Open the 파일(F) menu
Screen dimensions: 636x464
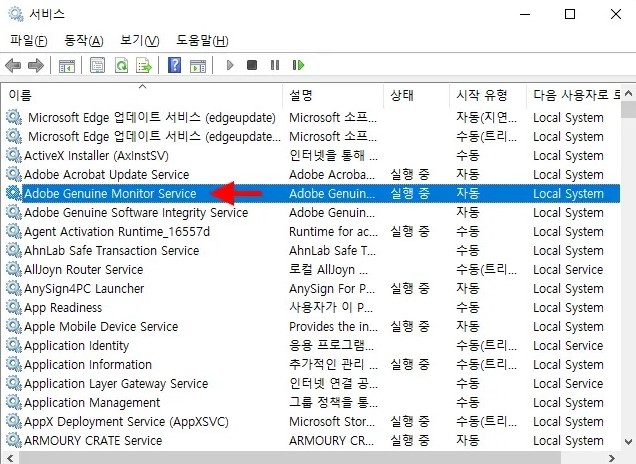click(28, 41)
